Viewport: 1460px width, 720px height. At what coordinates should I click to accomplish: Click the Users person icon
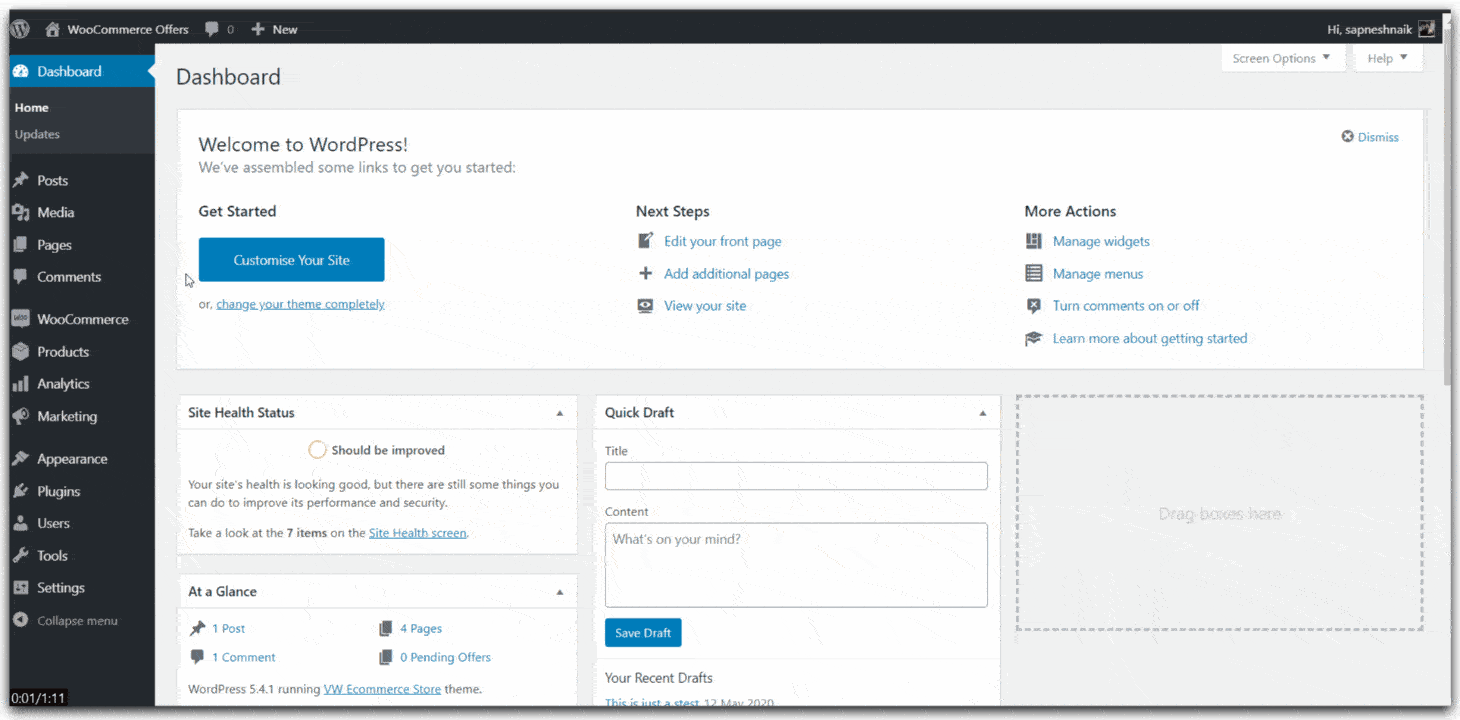(x=20, y=523)
